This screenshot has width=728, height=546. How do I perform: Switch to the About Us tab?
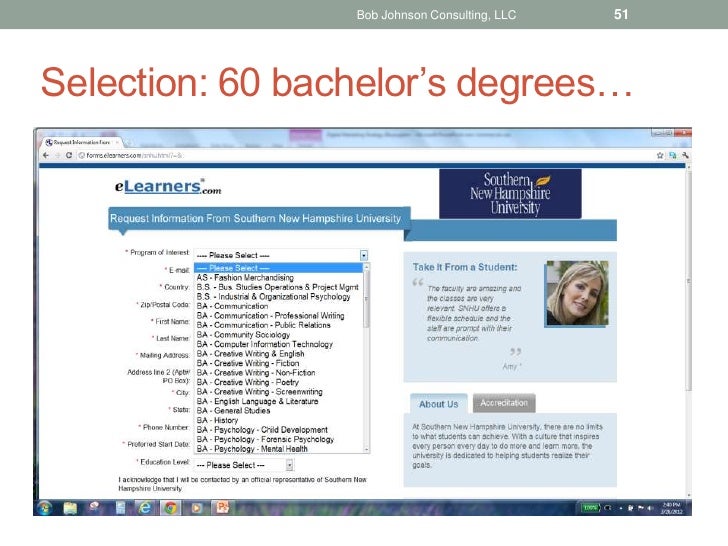(438, 403)
